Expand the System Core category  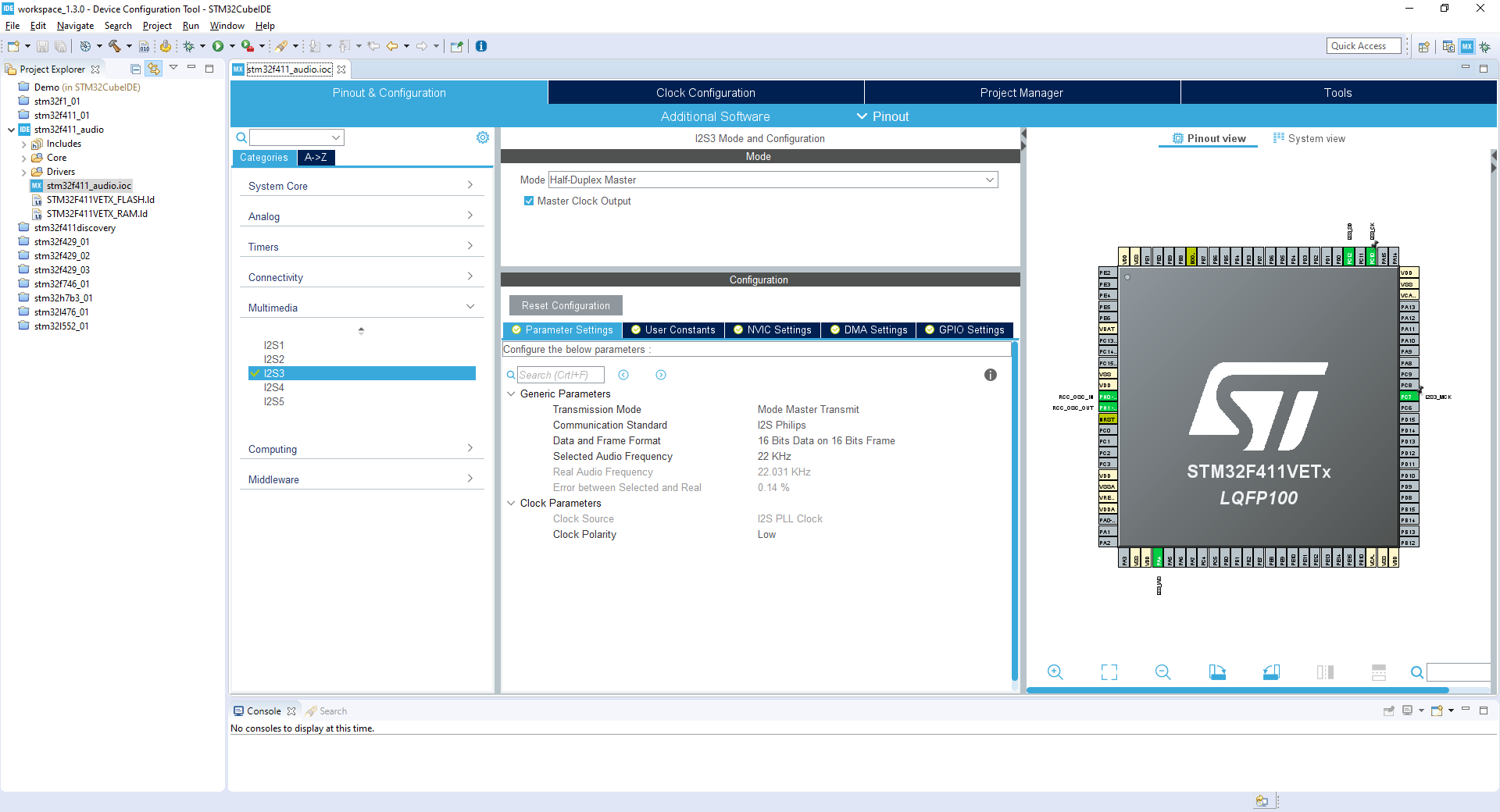(362, 186)
